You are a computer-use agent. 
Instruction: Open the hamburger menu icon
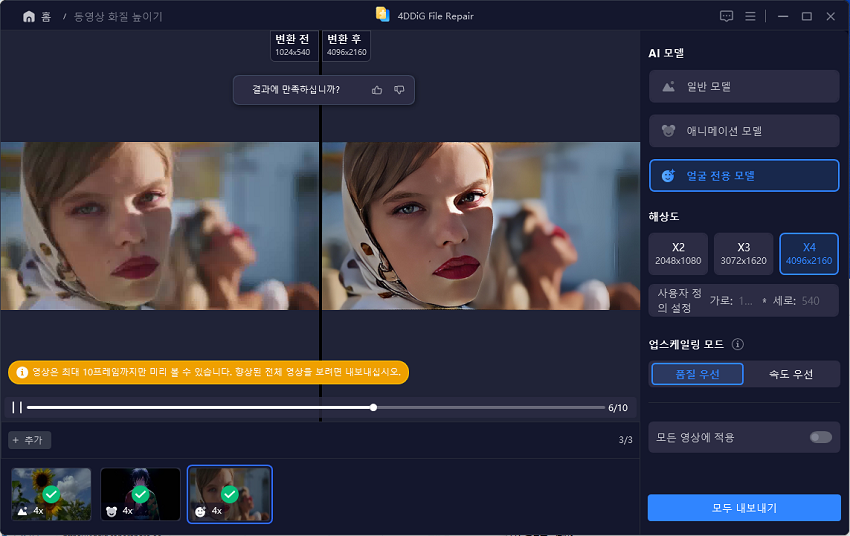pos(750,16)
